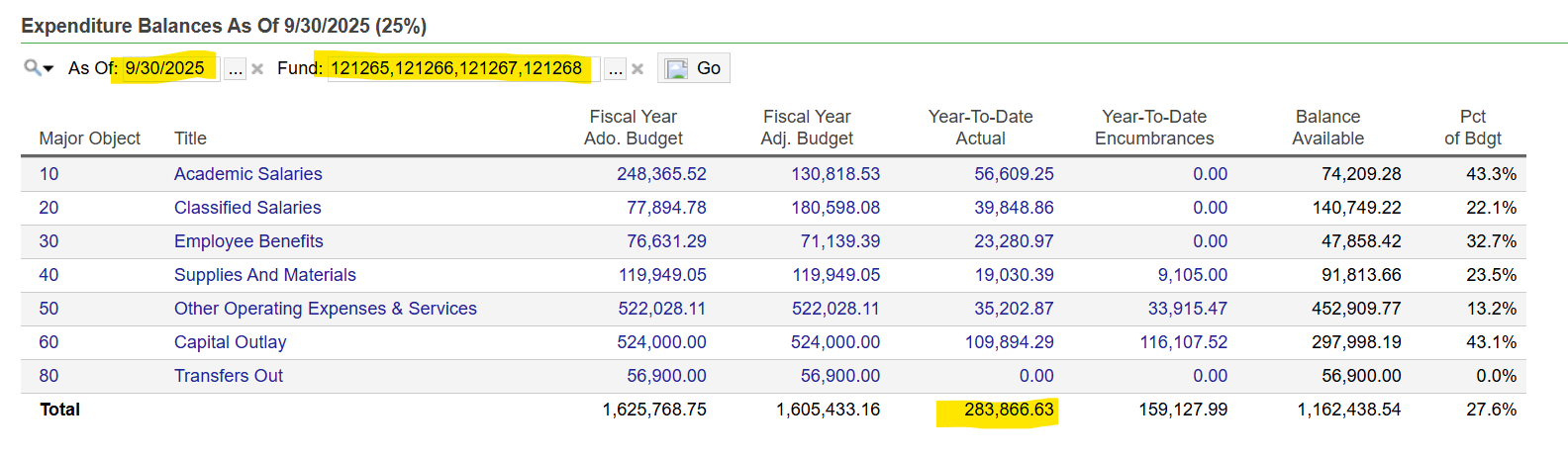Viewport: 1568px width, 459px height.
Task: Click the As Of date field
Action: point(165,68)
